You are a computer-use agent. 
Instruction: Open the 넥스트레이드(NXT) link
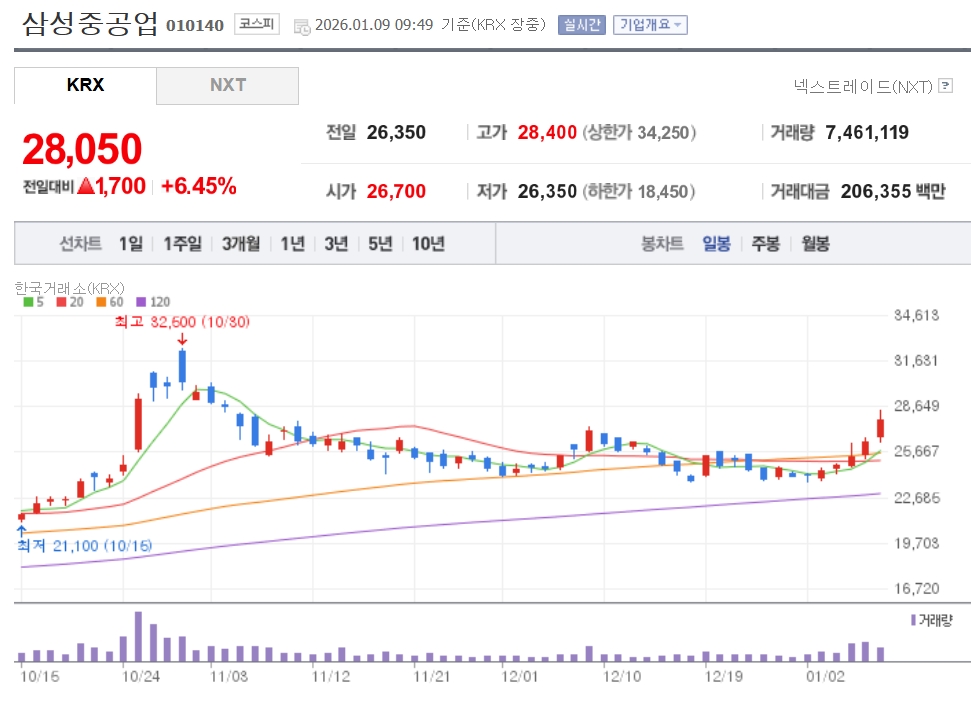[863, 86]
